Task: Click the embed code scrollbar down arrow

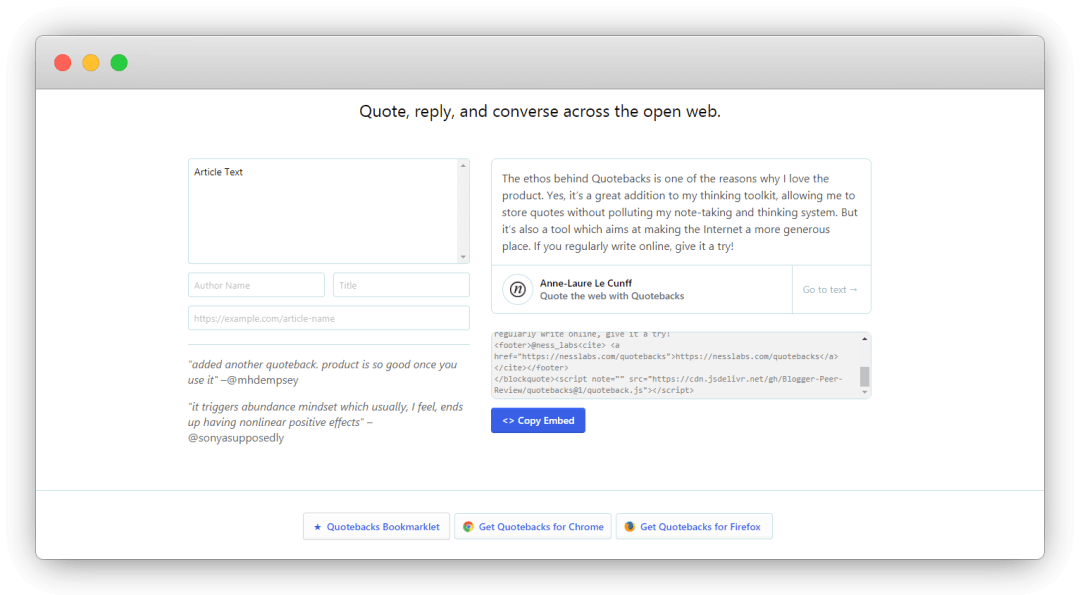Action: point(864,392)
